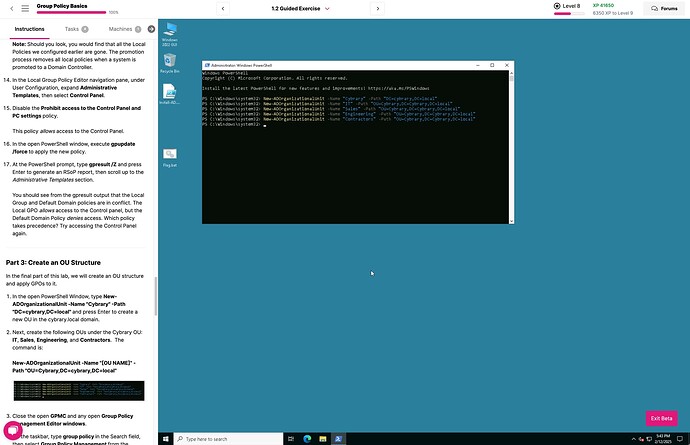Open the chat bubble widget

tap(13, 430)
